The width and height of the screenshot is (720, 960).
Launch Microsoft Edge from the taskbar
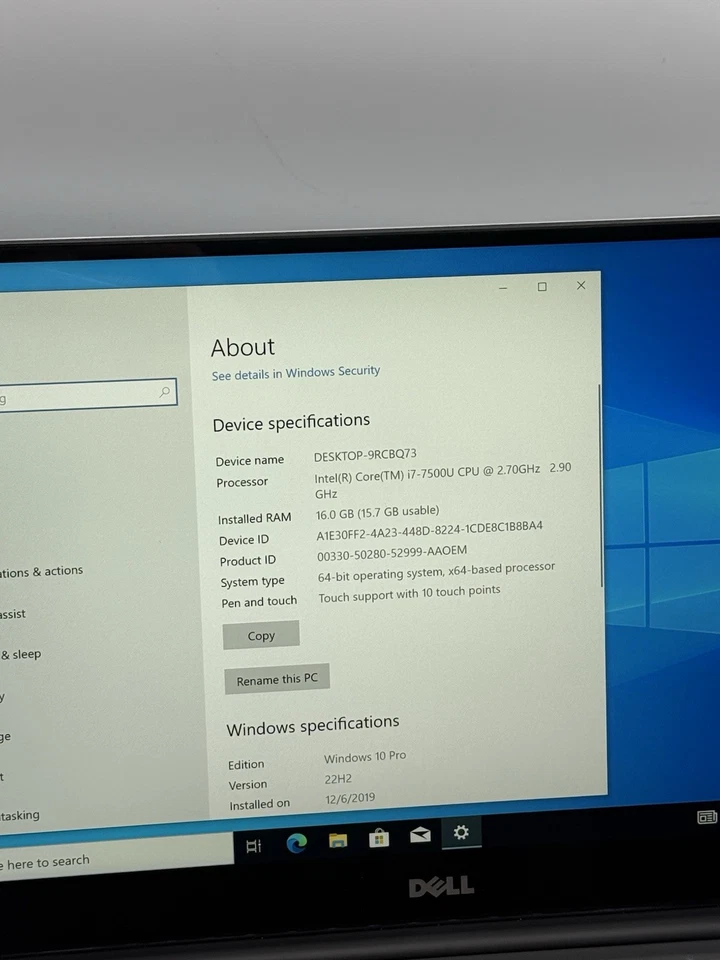click(x=297, y=843)
